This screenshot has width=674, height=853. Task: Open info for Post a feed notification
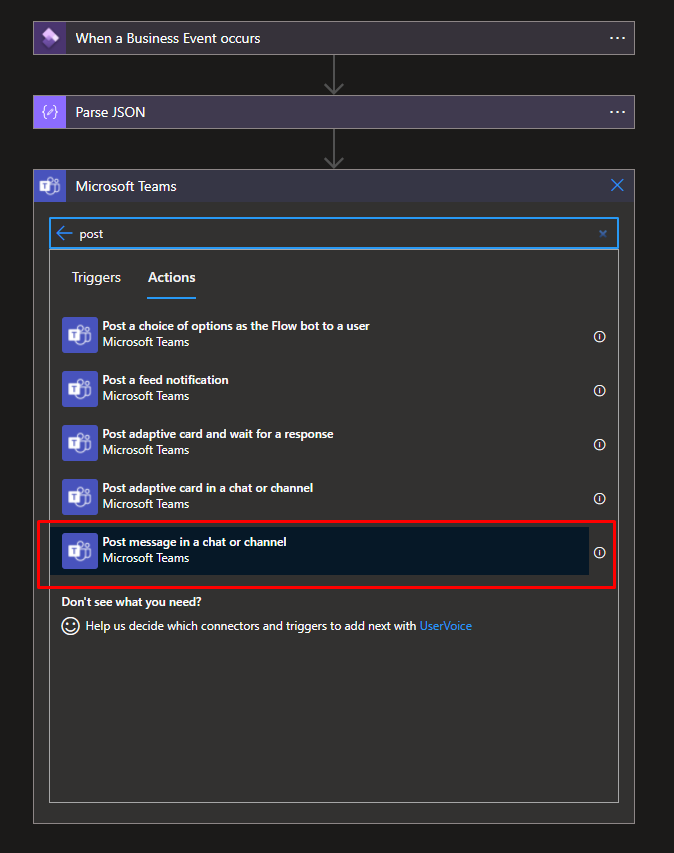pyautogui.click(x=600, y=391)
